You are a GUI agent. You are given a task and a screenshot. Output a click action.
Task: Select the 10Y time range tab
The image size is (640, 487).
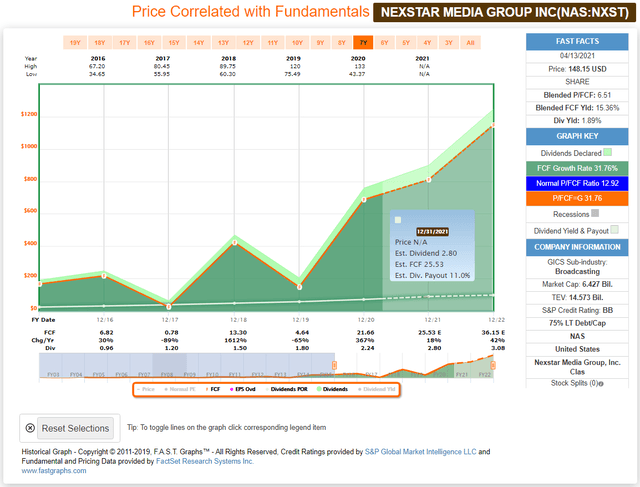pyautogui.click(x=298, y=42)
